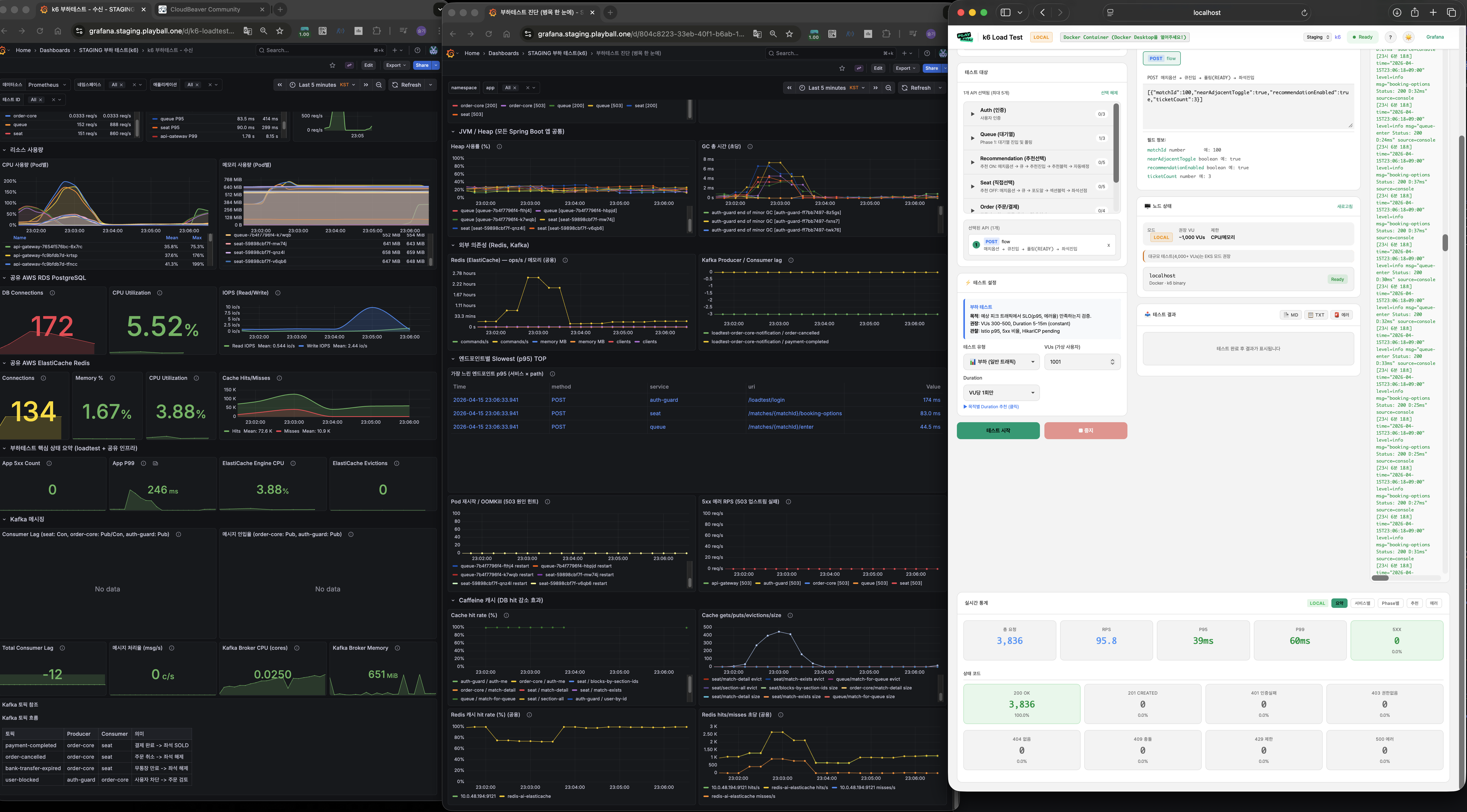The image size is (1467, 812).
Task: Click zoom out time range icon in middle Grafana
Action: (x=888, y=88)
